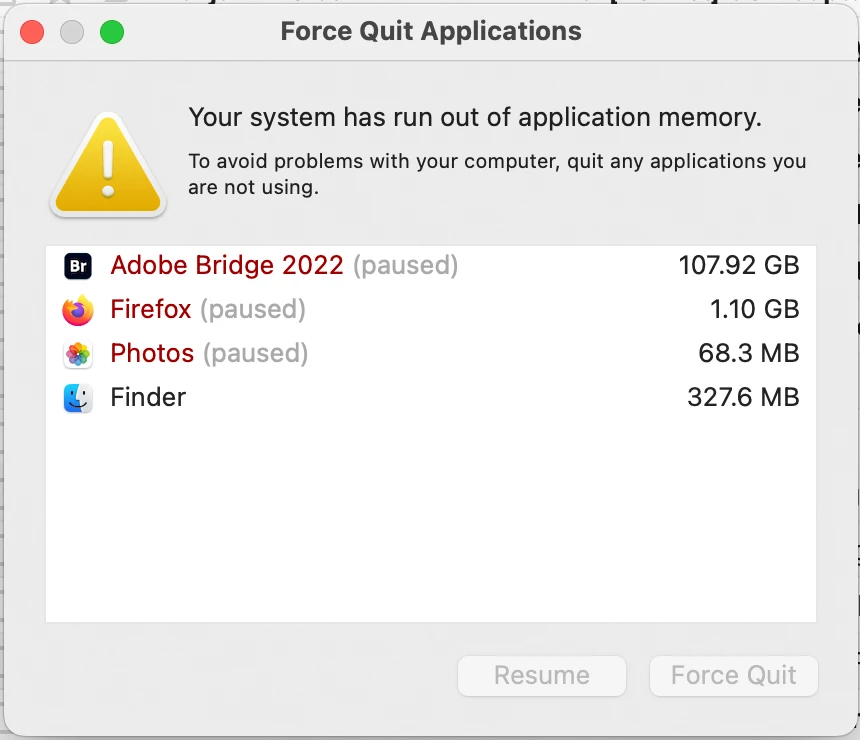Viewport: 860px width, 740px height.
Task: Select the paused Firefox entry
Action: (208, 310)
